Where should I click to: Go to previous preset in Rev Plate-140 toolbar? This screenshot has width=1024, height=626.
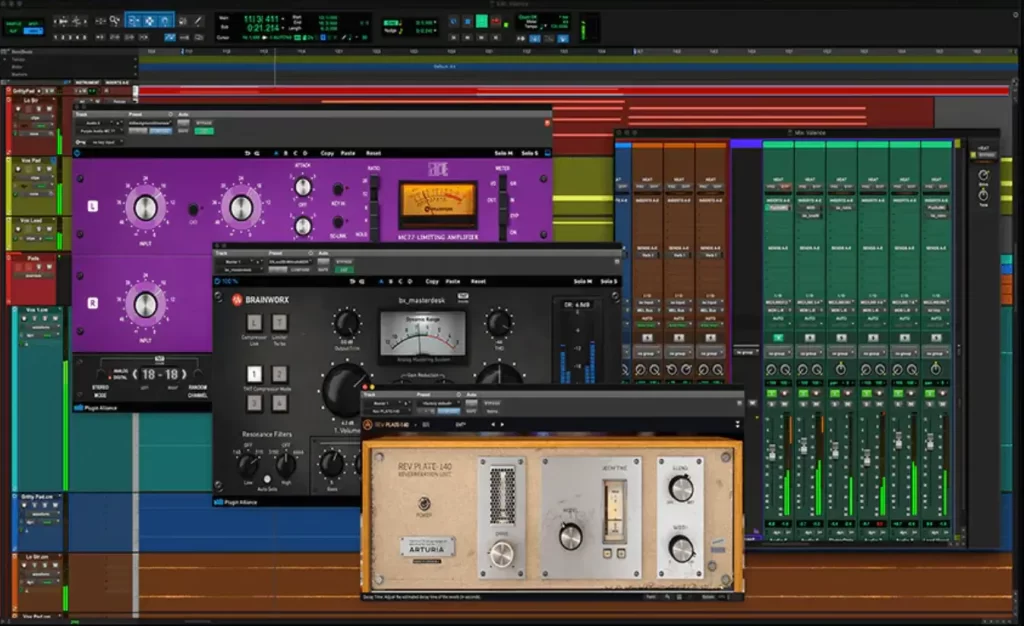click(493, 425)
